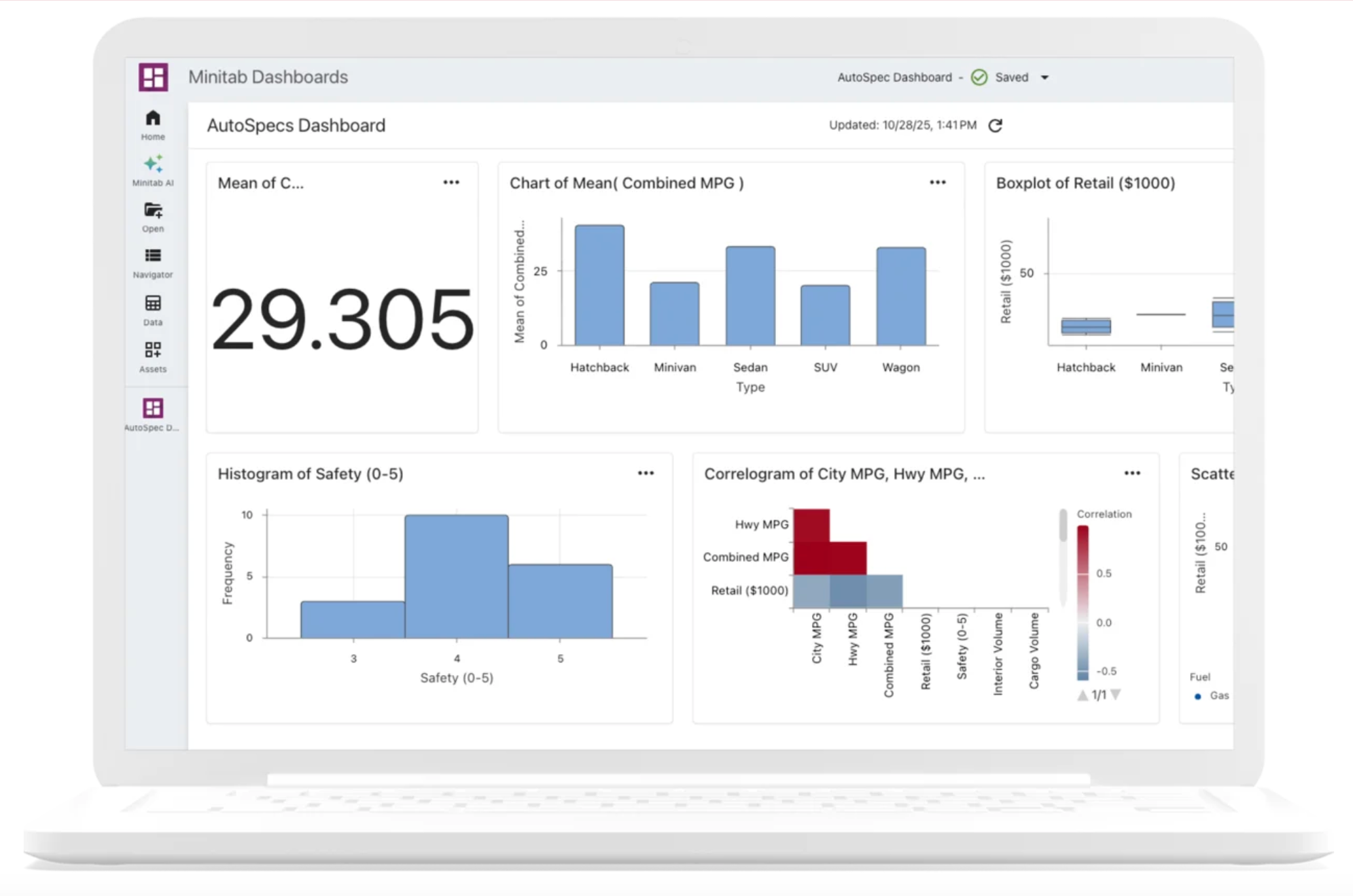This screenshot has width=1353, height=896.
Task: Open Histogram of Safety options menu
Action: click(646, 474)
